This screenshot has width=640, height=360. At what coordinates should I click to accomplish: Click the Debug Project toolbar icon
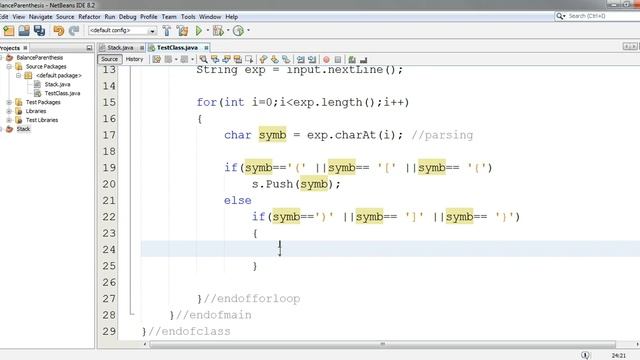tap(218, 31)
